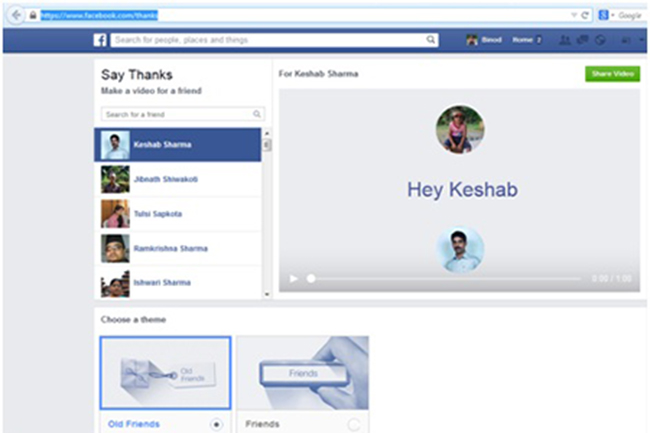
Task: Click the video progress slider handle
Action: (311, 278)
